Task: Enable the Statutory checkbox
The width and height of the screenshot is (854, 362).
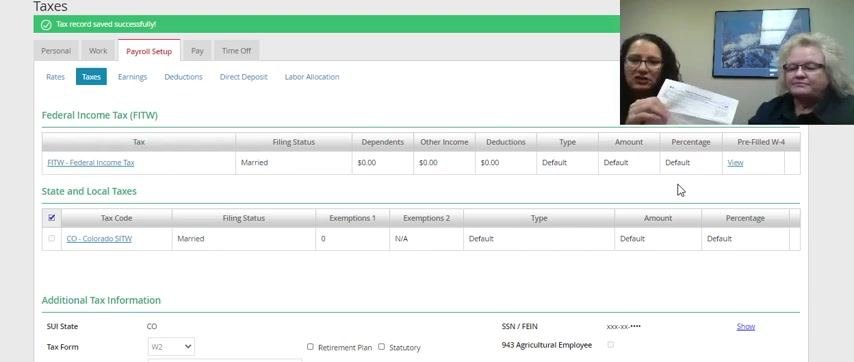Action: click(381, 347)
